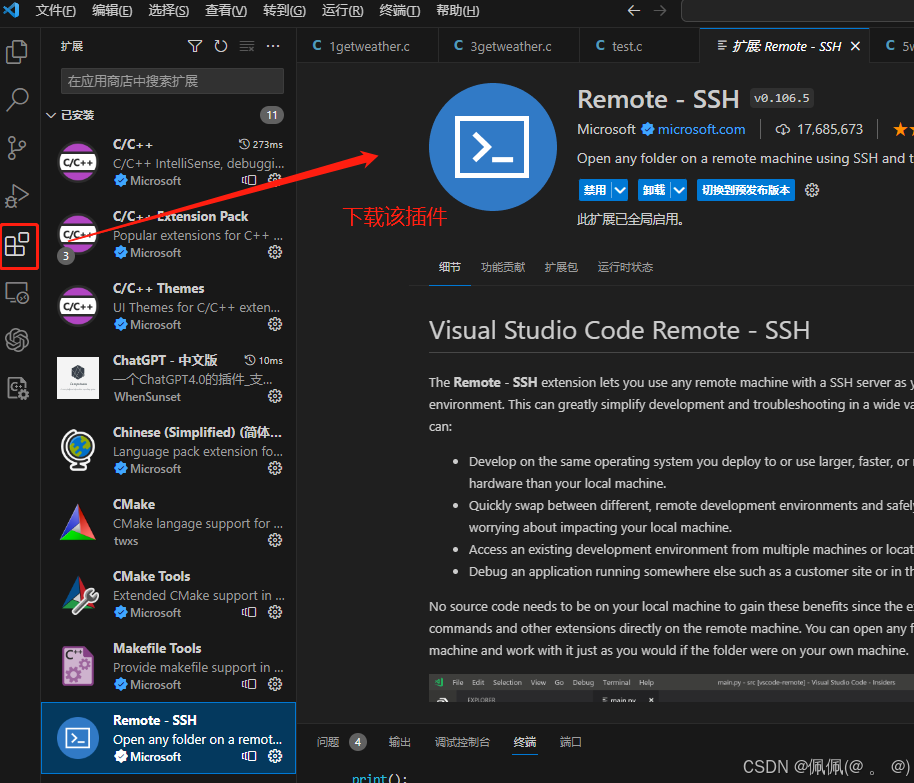Switch to 终端 terminal panel tab

pos(525,742)
